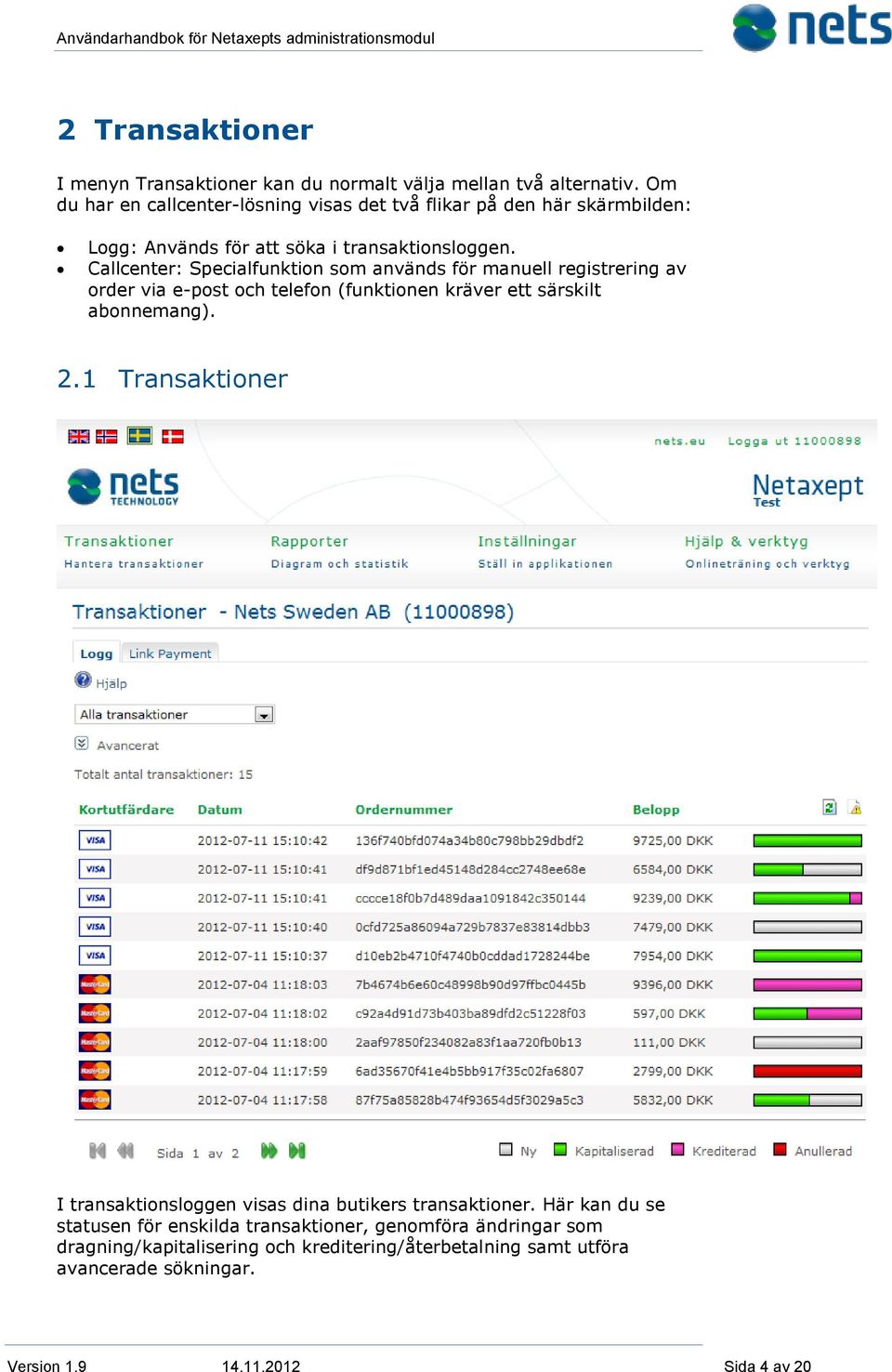Click MasterCard icon for the 9396,00 DKK row
The image size is (892, 1372).
click(95, 984)
